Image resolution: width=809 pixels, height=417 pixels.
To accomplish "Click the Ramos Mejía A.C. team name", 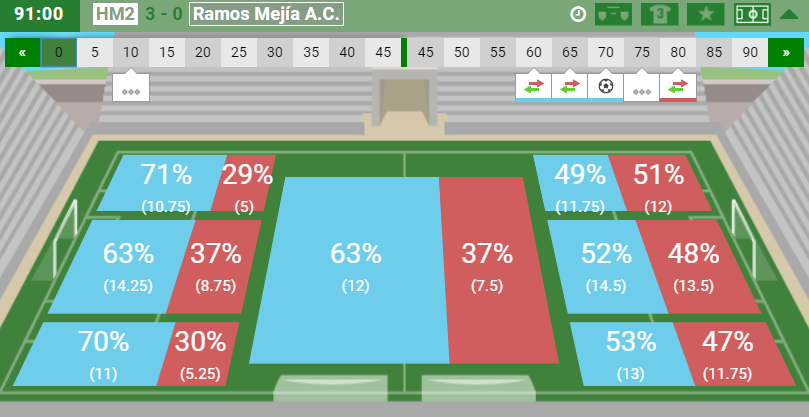I will click(266, 14).
